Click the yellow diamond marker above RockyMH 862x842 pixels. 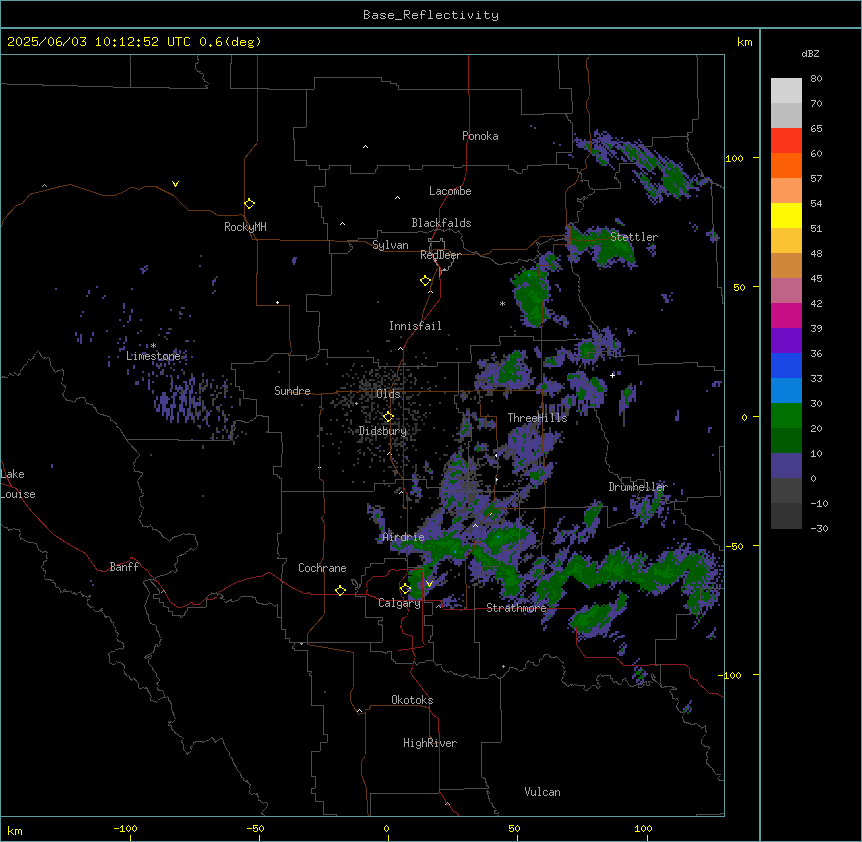pos(249,203)
